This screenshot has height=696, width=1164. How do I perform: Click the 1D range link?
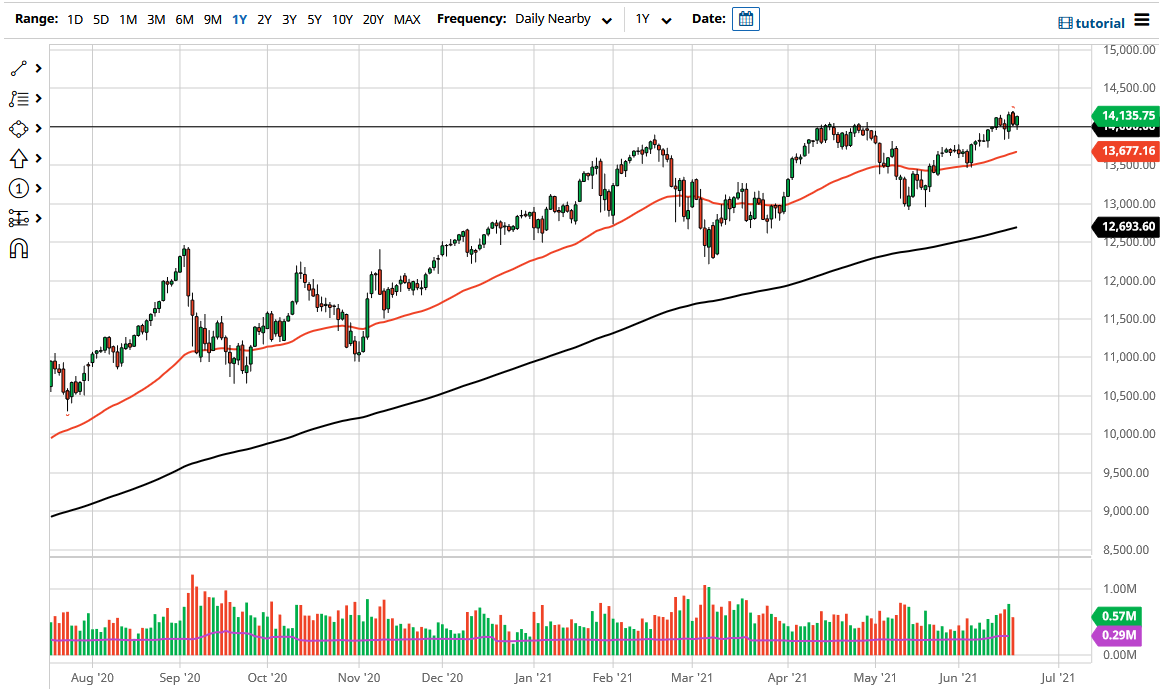(x=74, y=19)
